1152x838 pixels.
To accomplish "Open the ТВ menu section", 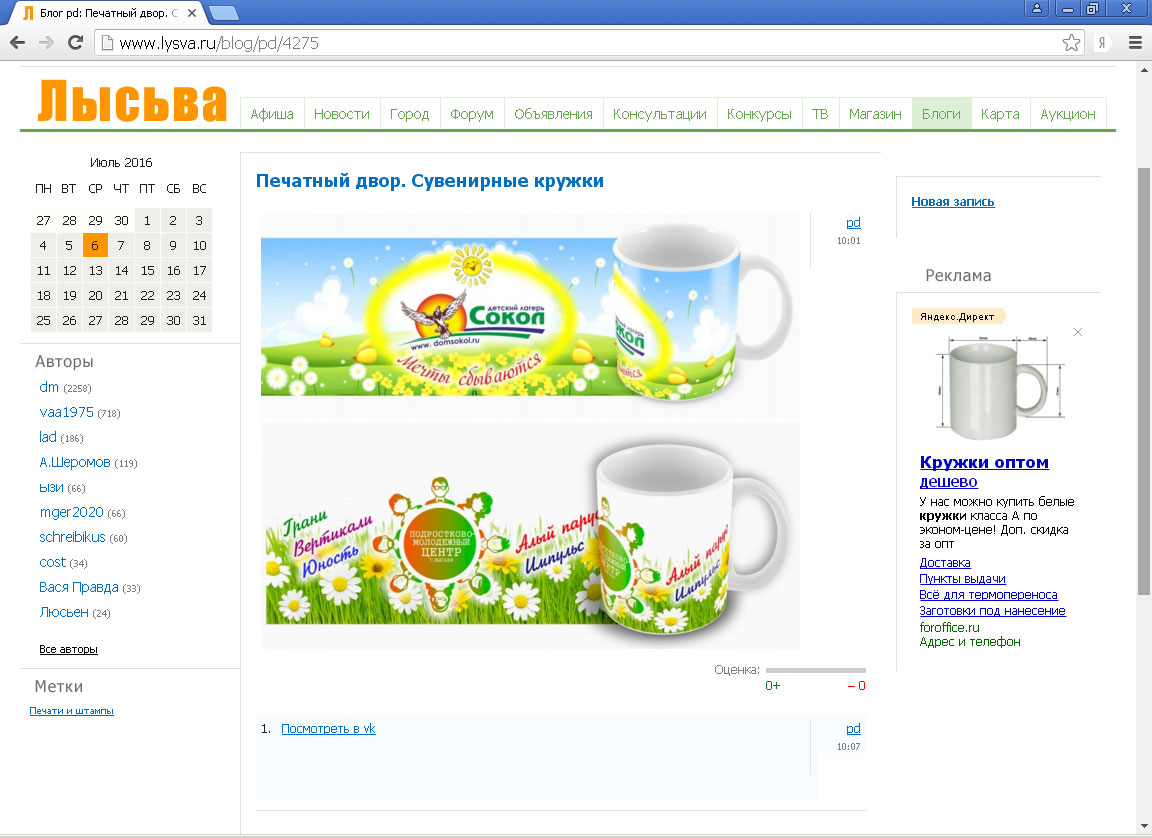I will pos(820,114).
